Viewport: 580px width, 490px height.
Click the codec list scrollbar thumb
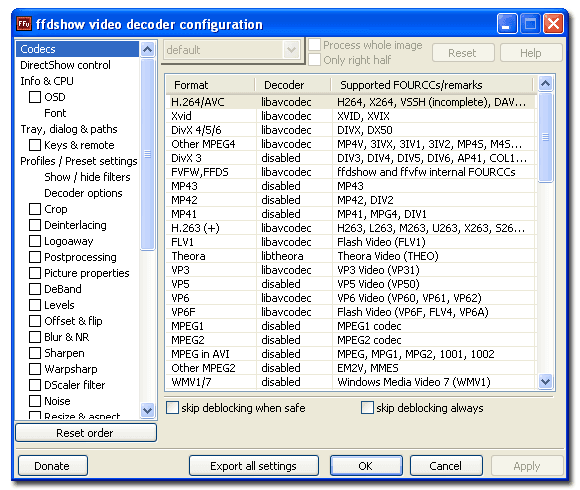(545, 137)
